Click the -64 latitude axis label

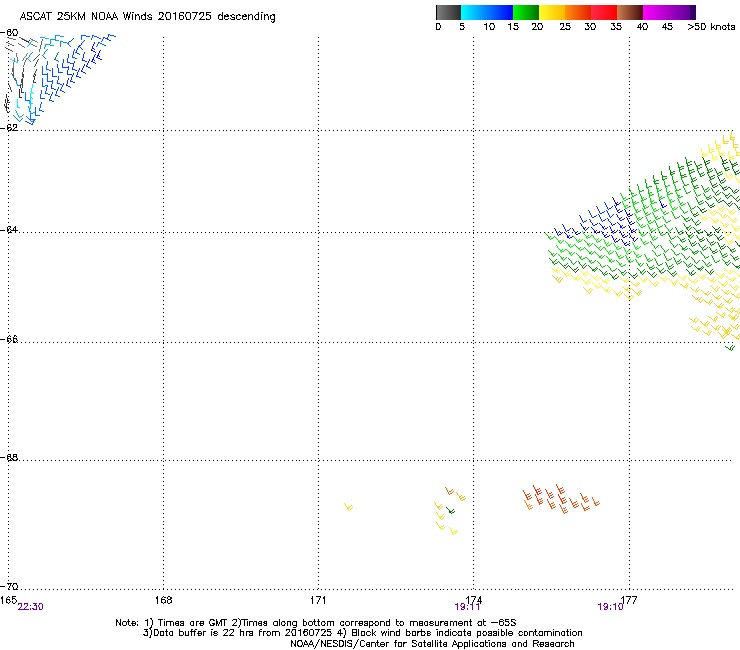tap(9, 229)
